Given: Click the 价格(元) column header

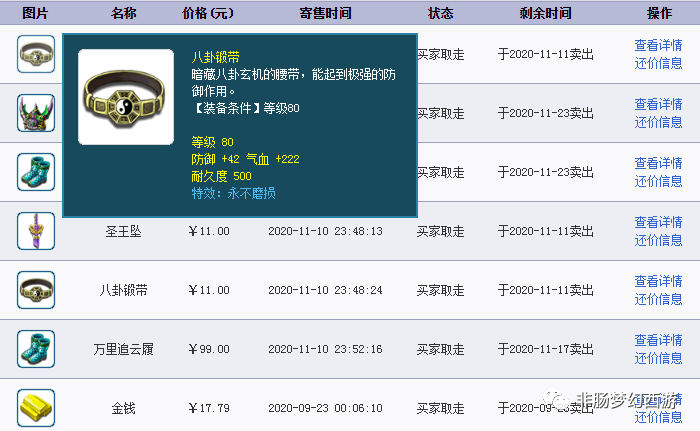Looking at the screenshot, I should click(208, 13).
